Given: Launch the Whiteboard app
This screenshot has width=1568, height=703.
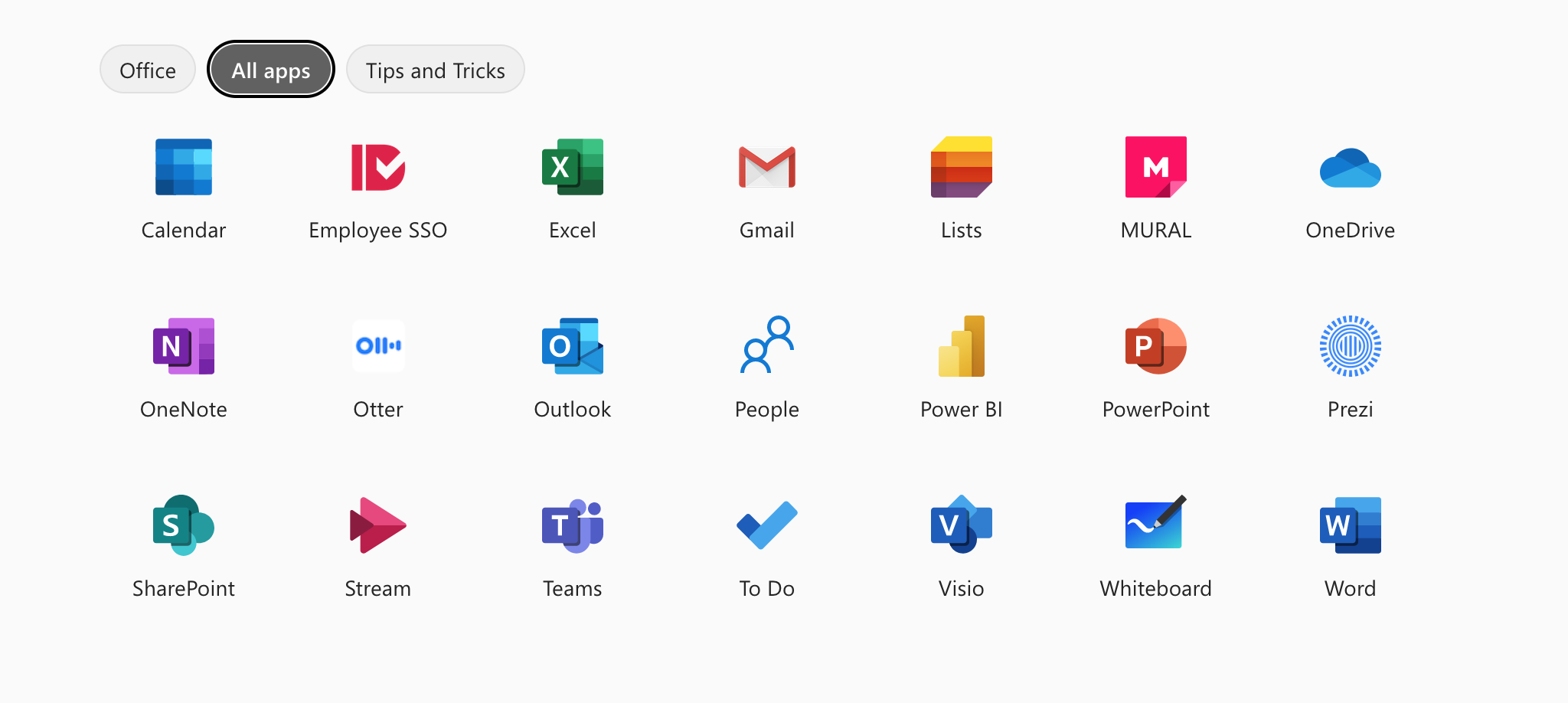Looking at the screenshot, I should point(1155,525).
